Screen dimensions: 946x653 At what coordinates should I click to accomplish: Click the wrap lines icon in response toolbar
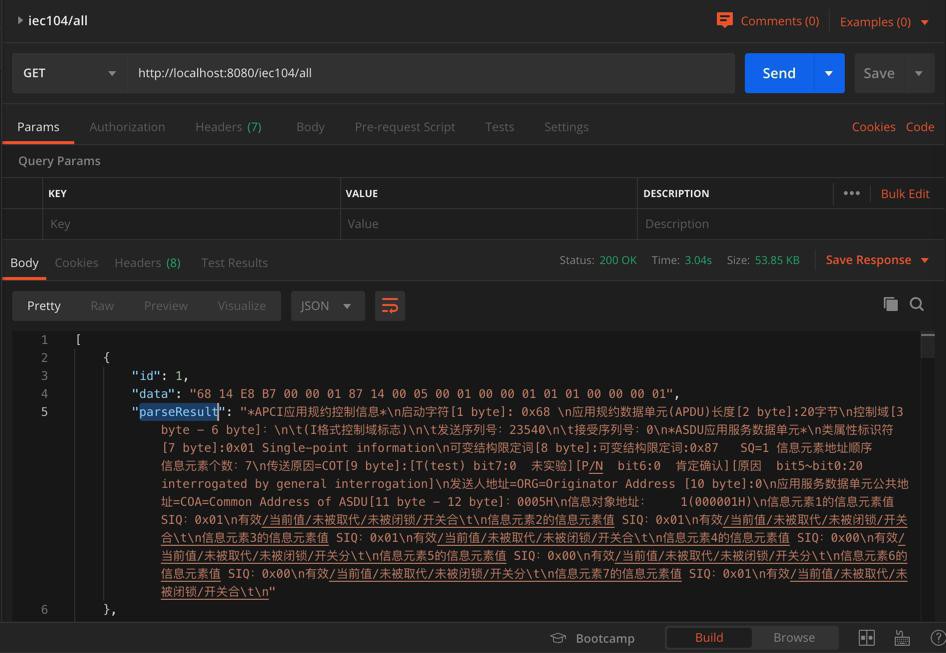390,306
